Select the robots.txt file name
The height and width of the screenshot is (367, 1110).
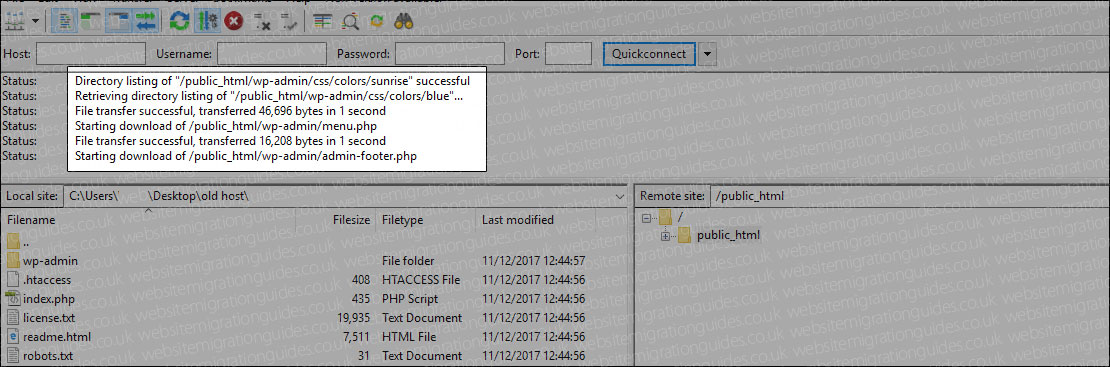pyautogui.click(x=48, y=356)
